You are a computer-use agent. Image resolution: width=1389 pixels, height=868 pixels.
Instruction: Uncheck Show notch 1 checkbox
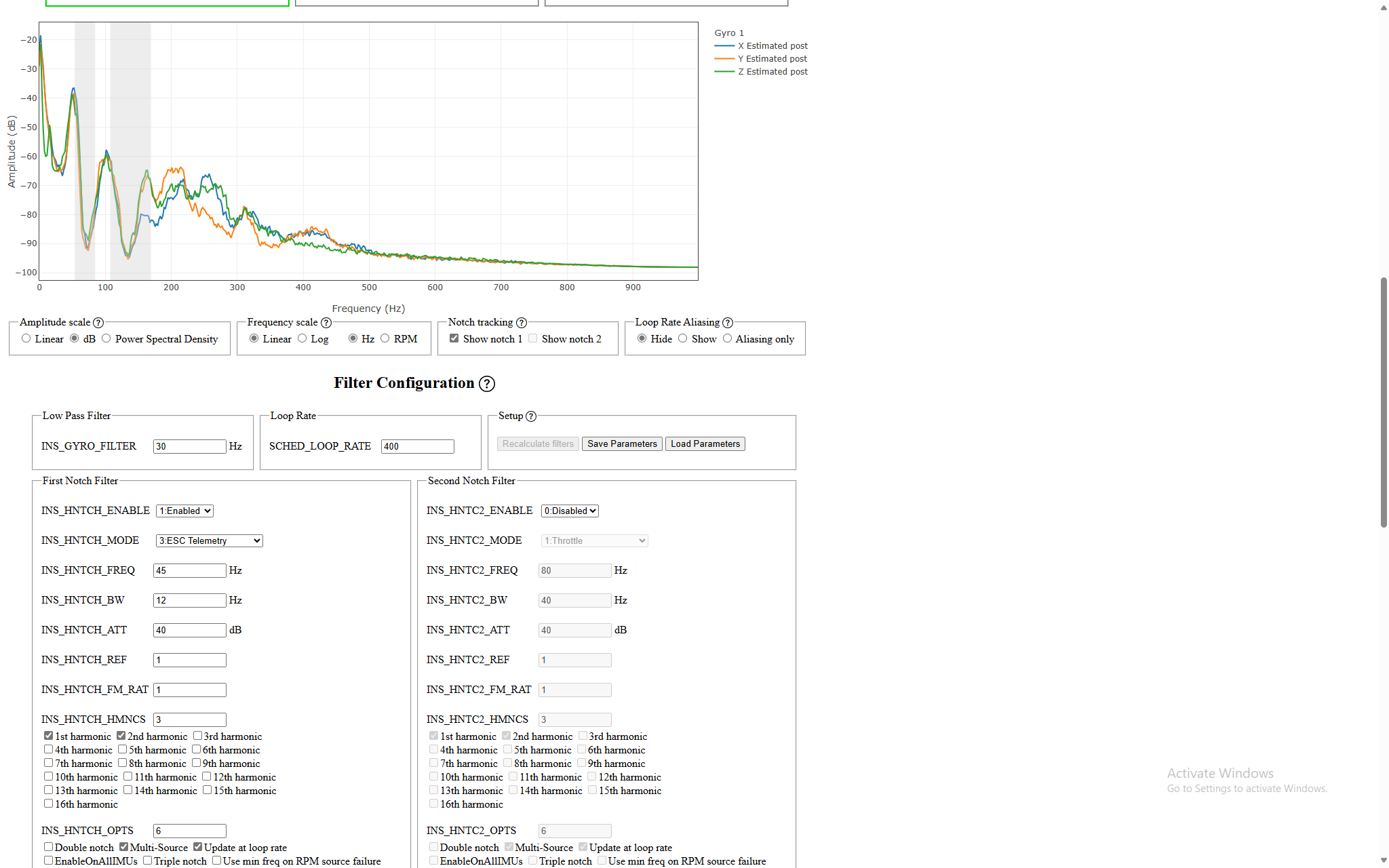454,338
